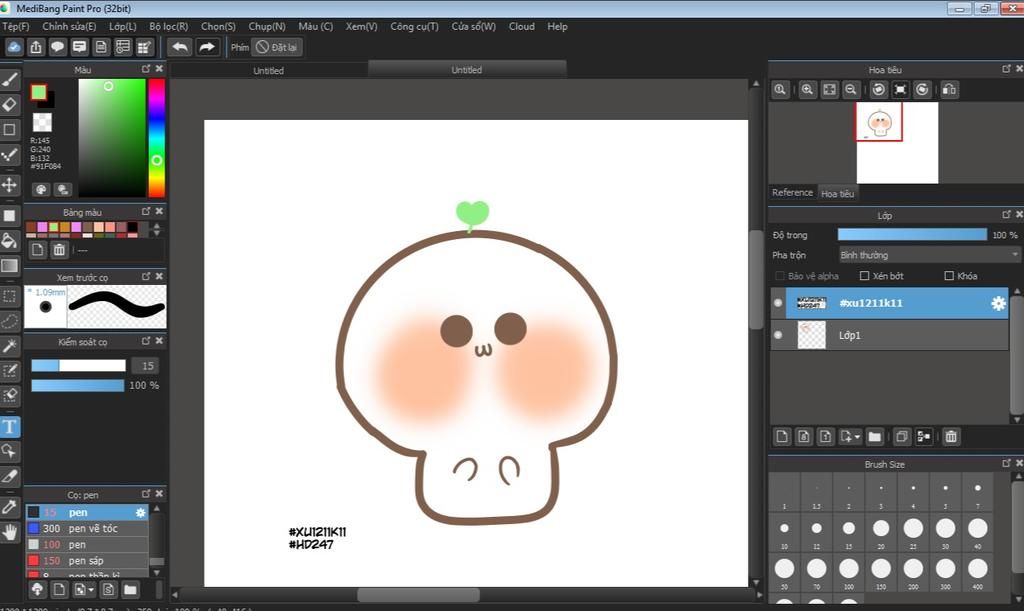Add a new color to the palette

point(38,249)
